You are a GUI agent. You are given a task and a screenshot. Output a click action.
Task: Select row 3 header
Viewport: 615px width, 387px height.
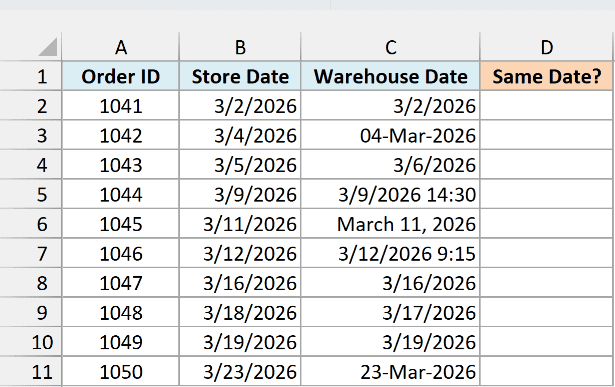31,135
